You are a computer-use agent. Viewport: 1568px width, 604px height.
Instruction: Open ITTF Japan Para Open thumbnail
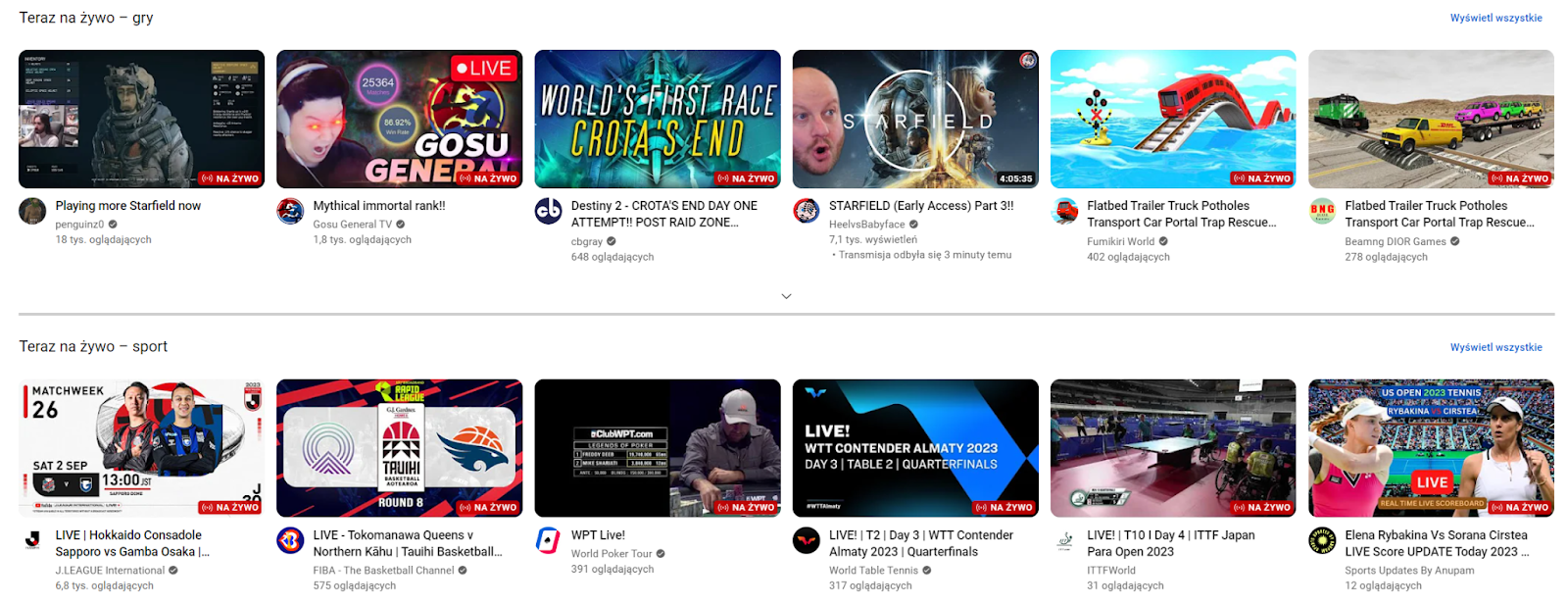click(1173, 448)
